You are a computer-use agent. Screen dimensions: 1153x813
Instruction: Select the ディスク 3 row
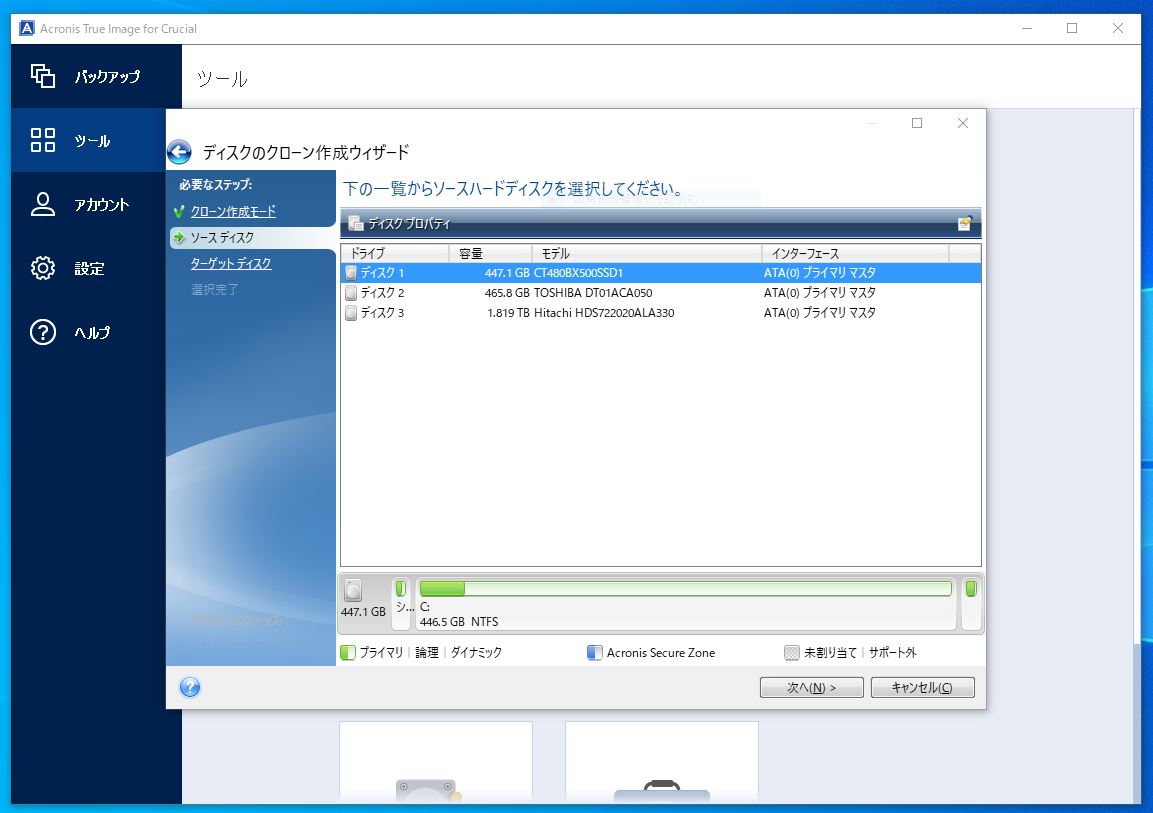click(x=660, y=312)
